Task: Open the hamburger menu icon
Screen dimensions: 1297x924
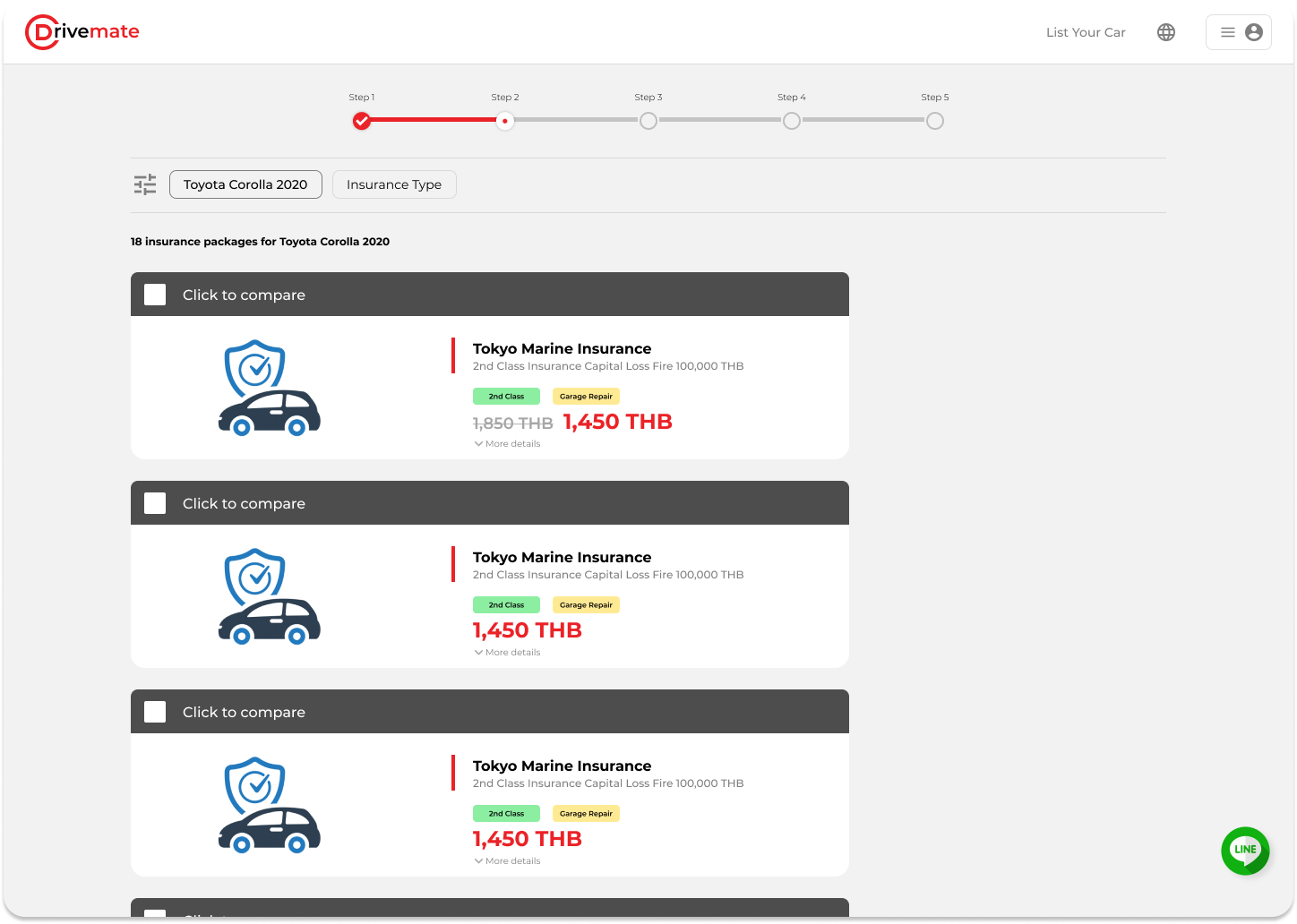Action: click(x=1228, y=32)
